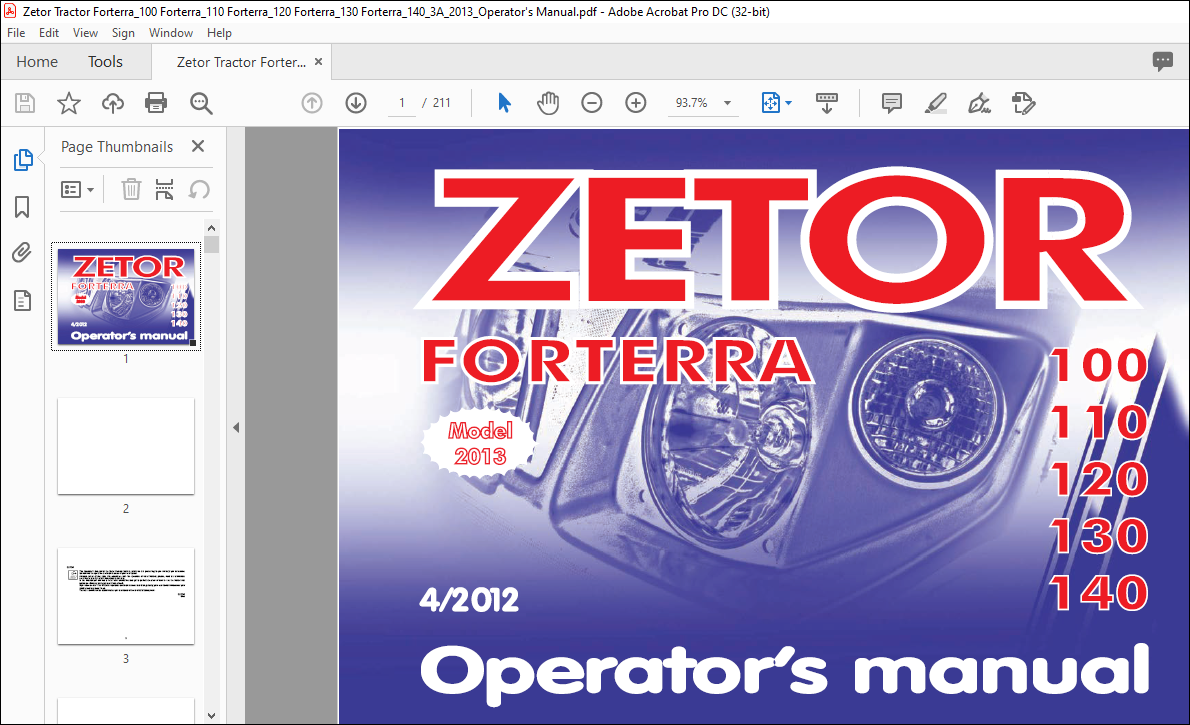The image size is (1190, 725).
Task: Open the Edit menu
Action: (x=49, y=33)
